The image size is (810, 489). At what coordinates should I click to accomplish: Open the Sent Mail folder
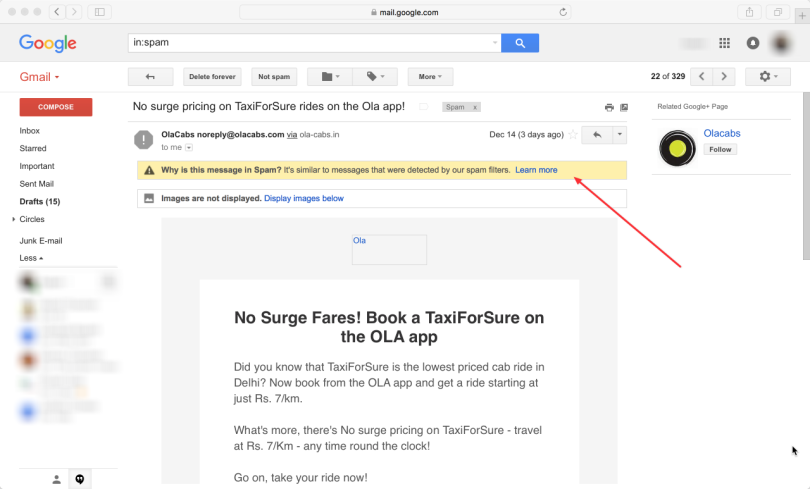tap(36, 184)
